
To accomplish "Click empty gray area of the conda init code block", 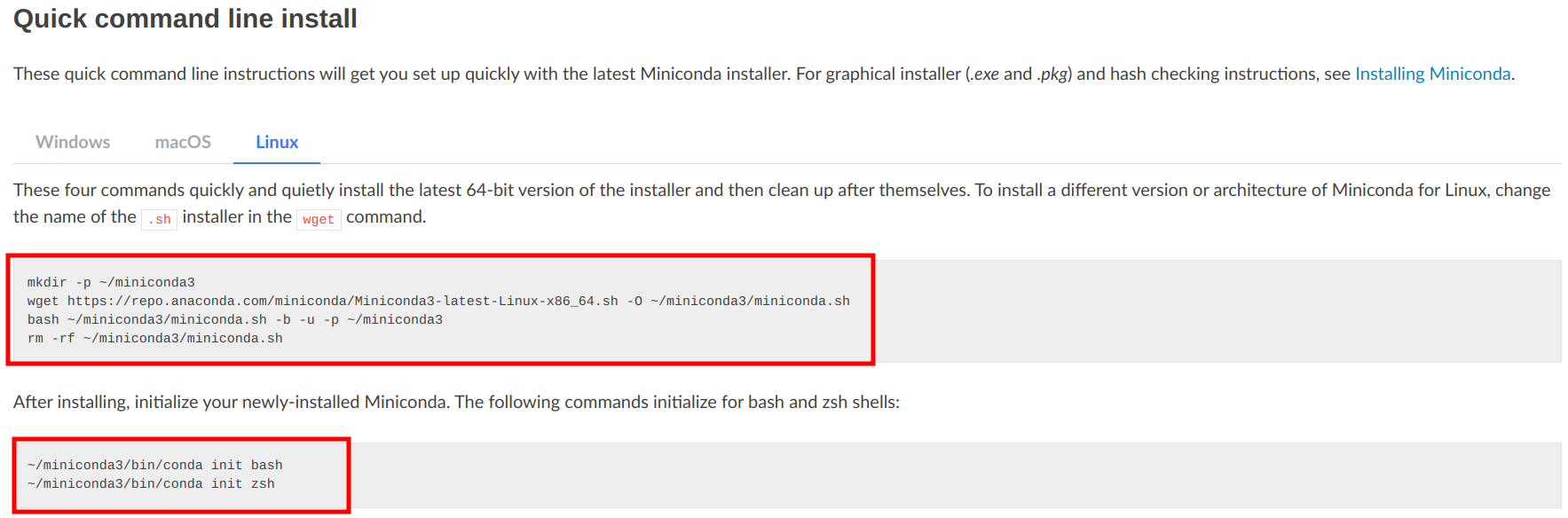I will 956,475.
